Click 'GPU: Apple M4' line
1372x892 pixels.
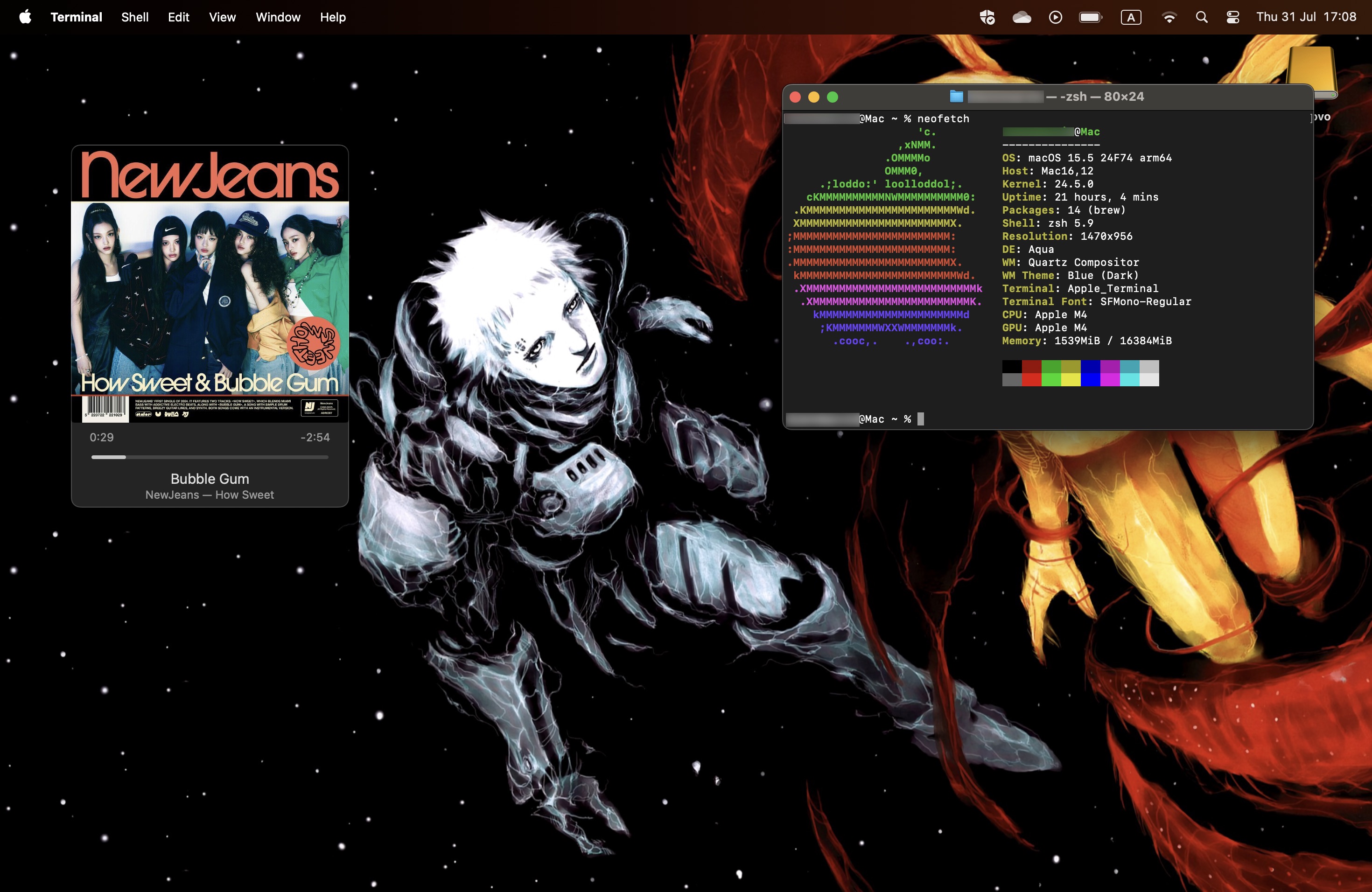(x=1044, y=328)
